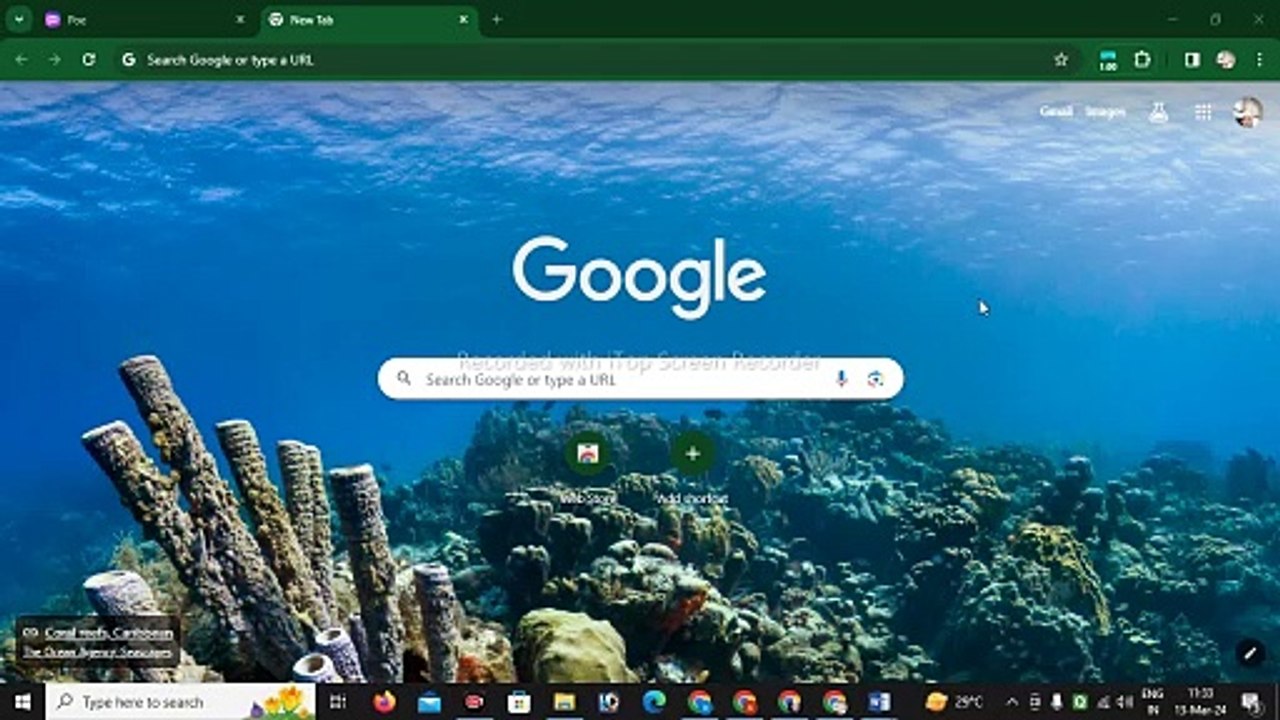Click the taskbar search box
The width and height of the screenshot is (1280, 720).
pyautogui.click(x=180, y=702)
